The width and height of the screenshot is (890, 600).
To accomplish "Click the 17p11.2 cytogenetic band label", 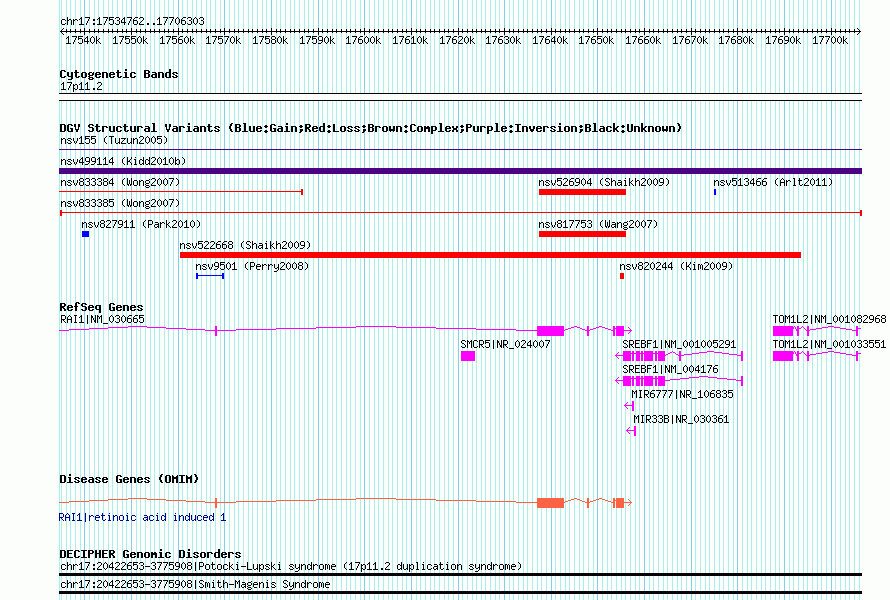I will click(x=81, y=86).
